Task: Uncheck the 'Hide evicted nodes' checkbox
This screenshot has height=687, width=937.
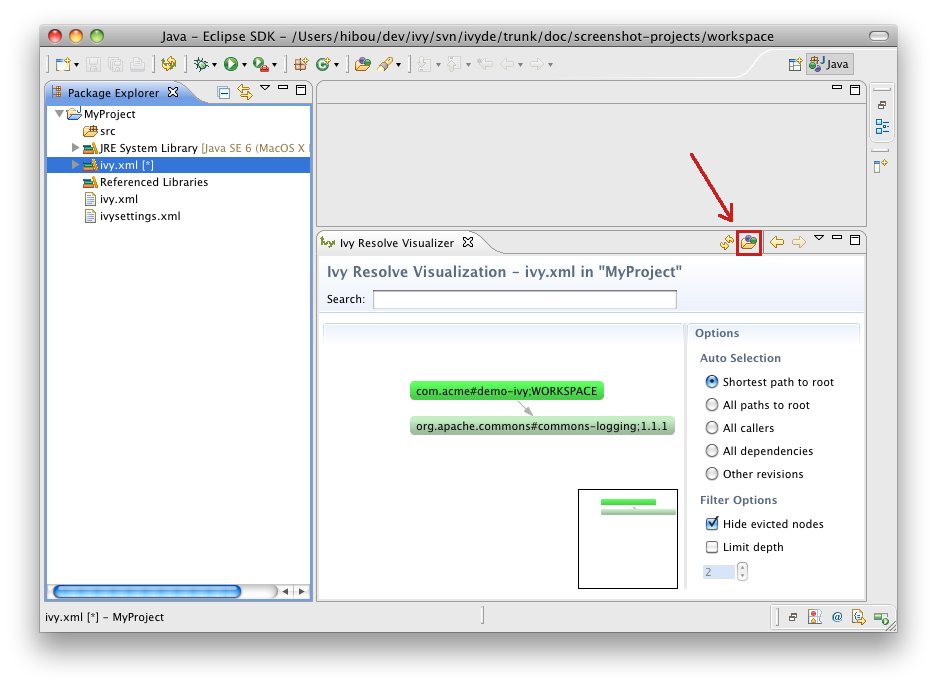Action: tap(712, 523)
